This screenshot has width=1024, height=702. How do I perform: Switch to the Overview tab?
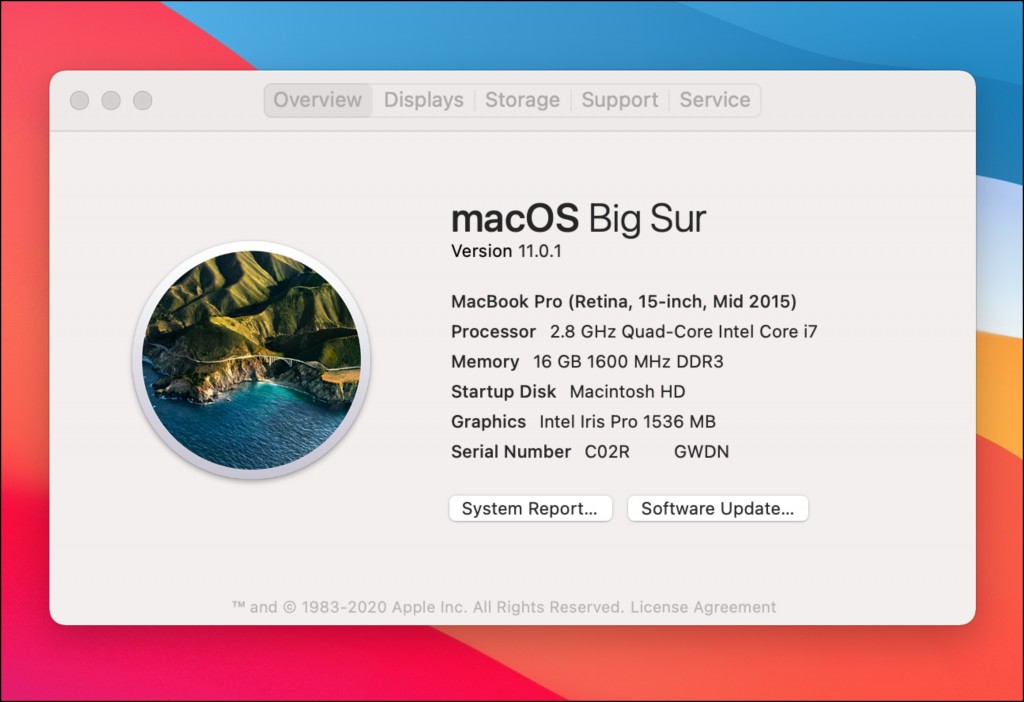click(317, 100)
